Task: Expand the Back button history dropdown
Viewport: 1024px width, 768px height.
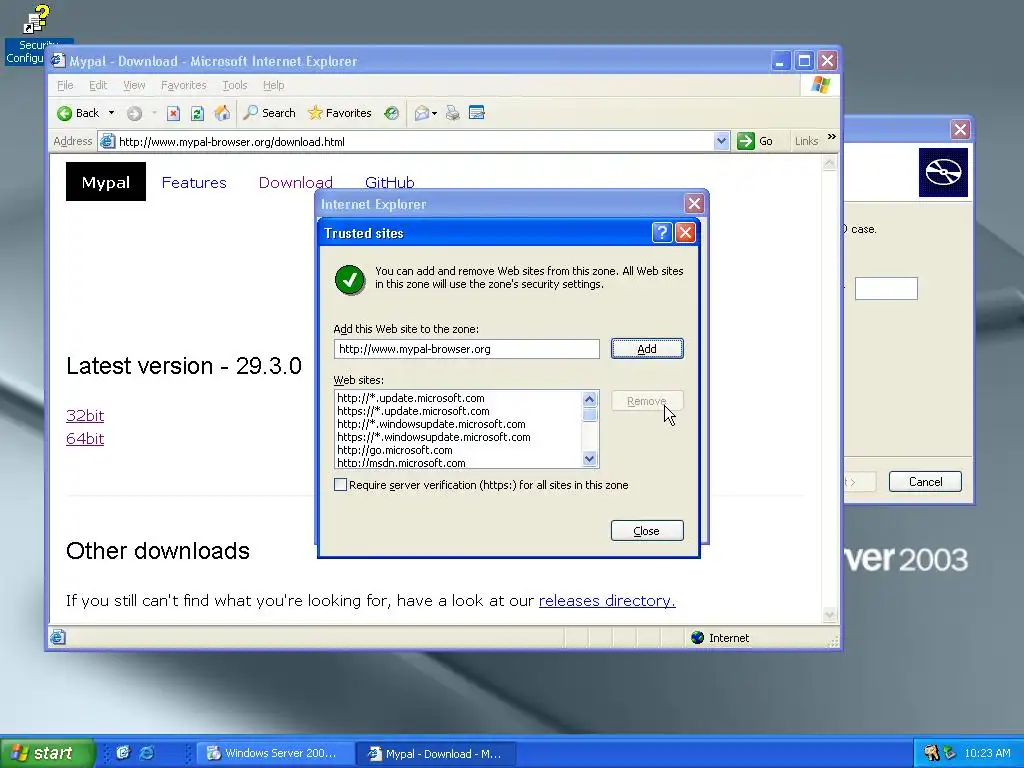Action: 111,113
